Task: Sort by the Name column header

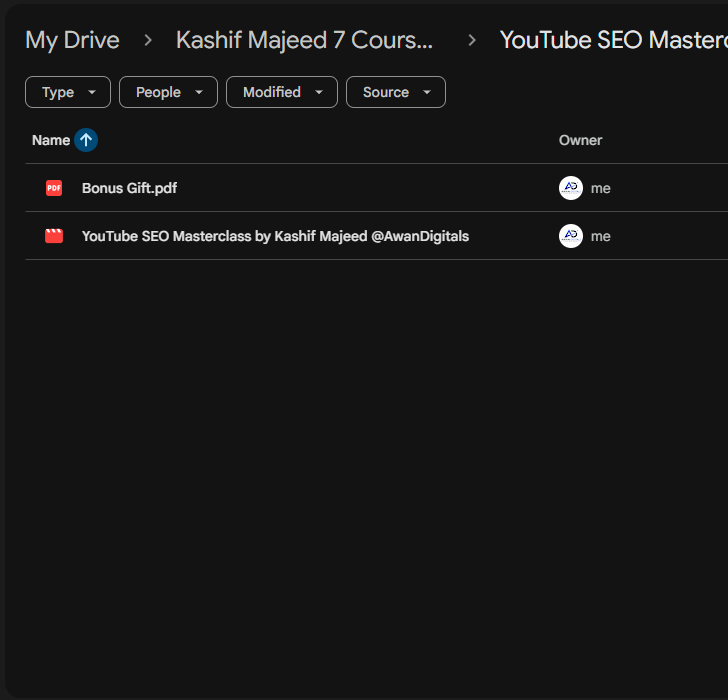Action: [x=51, y=140]
